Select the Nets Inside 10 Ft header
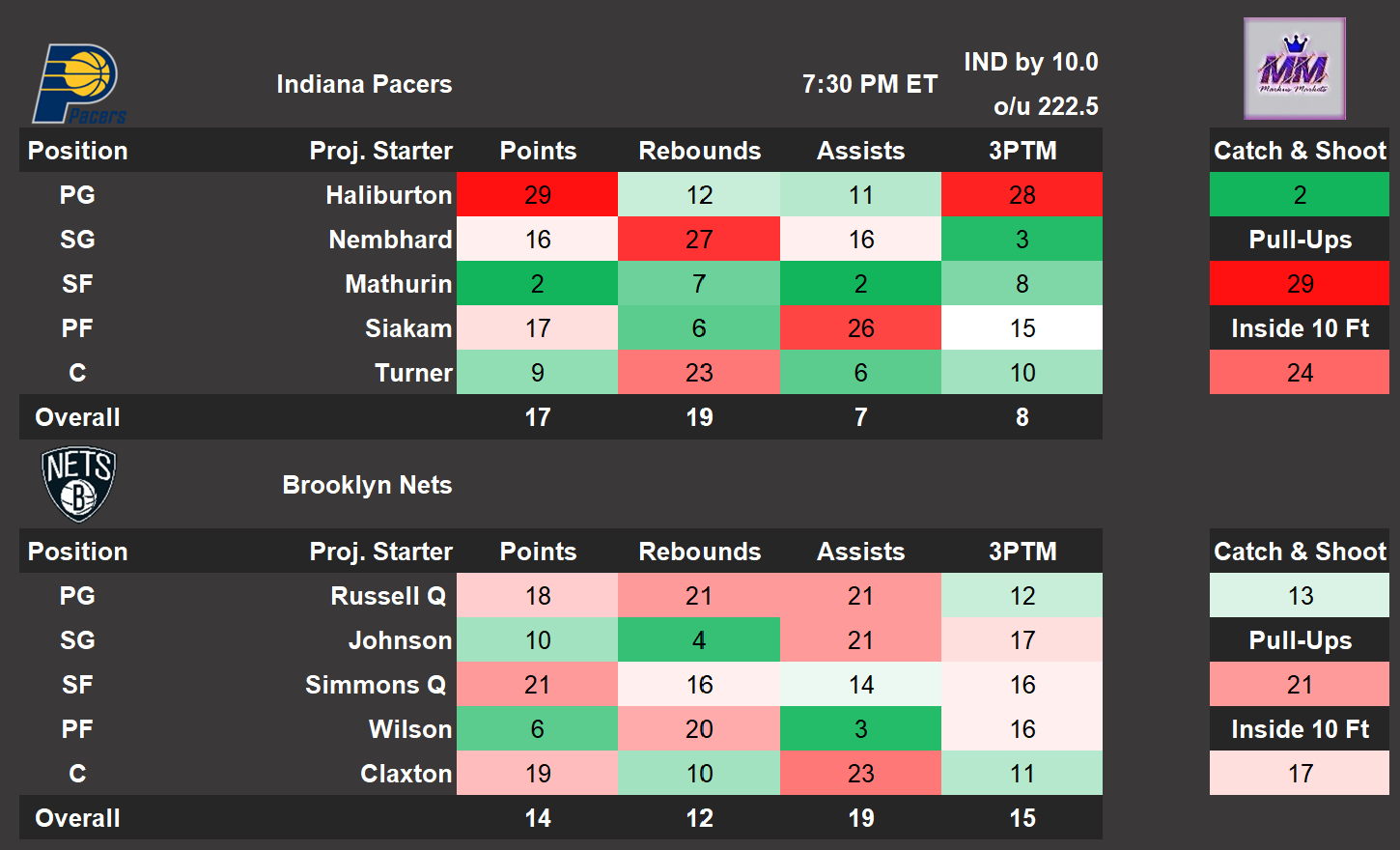This screenshot has width=1400, height=850. tap(1300, 729)
